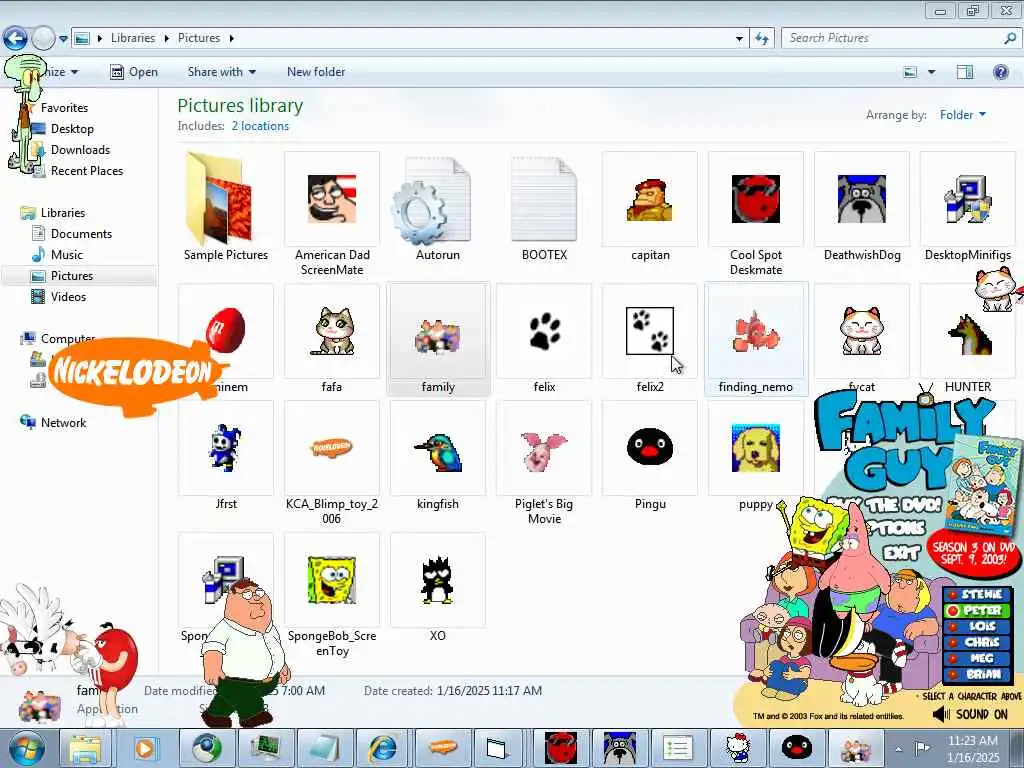1024x768 pixels.
Task: Select PETER in Family Guy character list
Action: pos(977,611)
